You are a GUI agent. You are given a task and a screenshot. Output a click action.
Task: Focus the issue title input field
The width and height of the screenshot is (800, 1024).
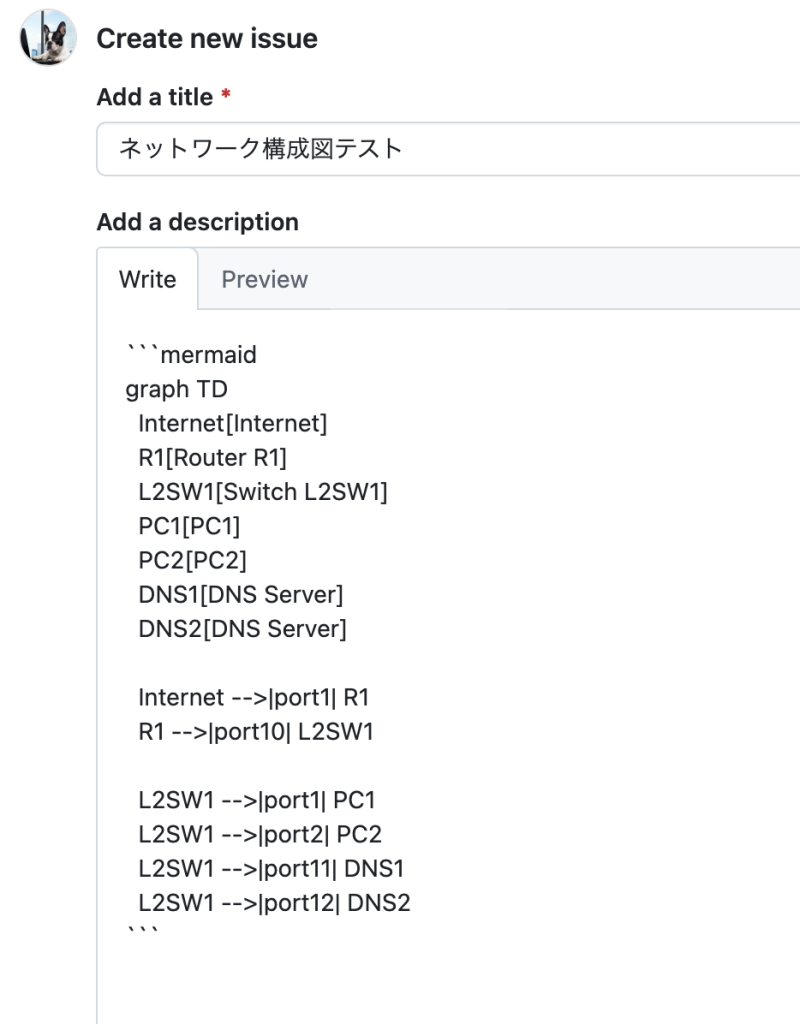[x=448, y=149]
